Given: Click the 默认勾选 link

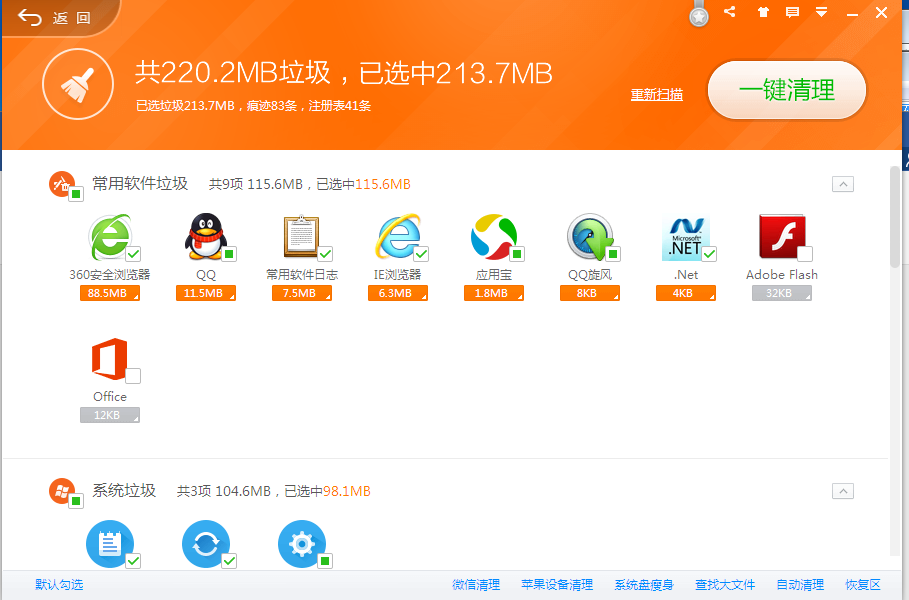Looking at the screenshot, I should point(59,585).
